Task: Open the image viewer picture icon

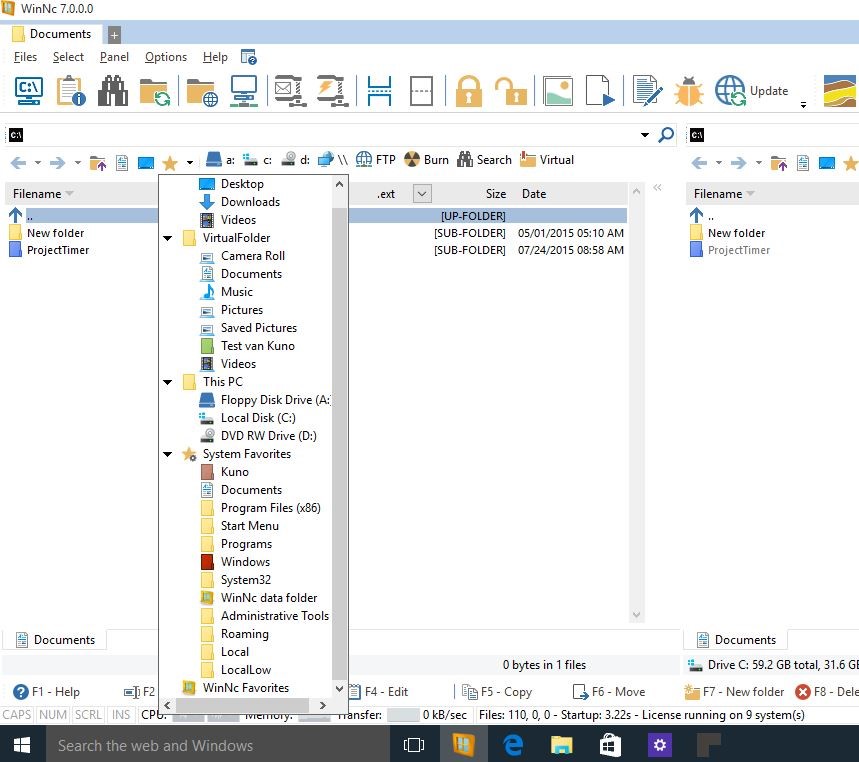Action: [x=558, y=91]
